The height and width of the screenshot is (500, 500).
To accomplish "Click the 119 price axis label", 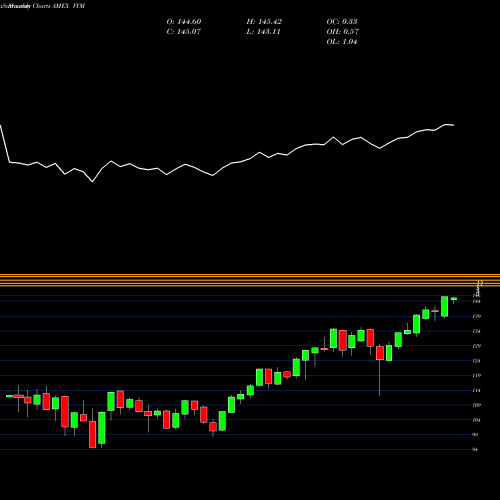I will pyautogui.click(x=477, y=376).
